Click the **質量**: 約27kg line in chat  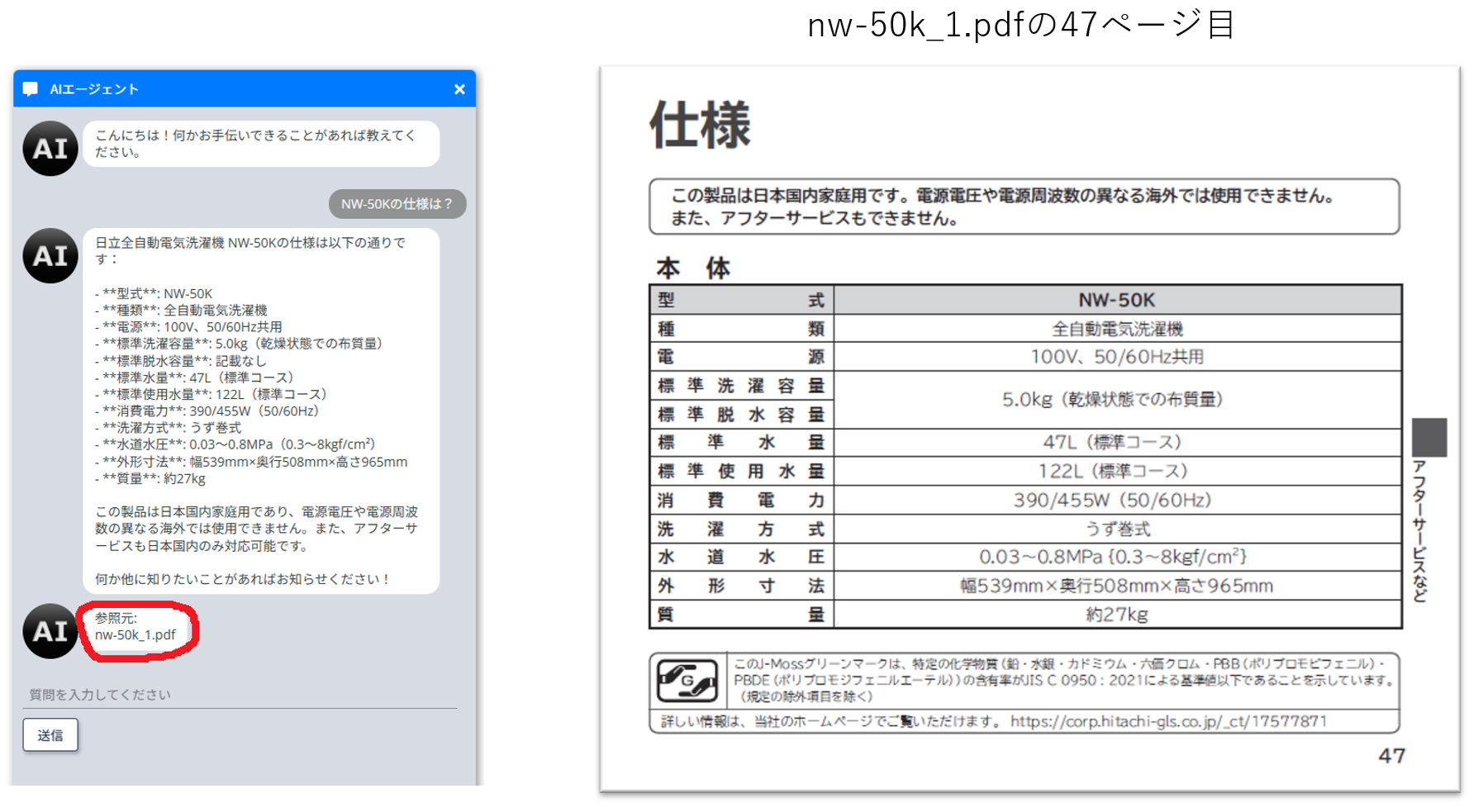(150, 478)
